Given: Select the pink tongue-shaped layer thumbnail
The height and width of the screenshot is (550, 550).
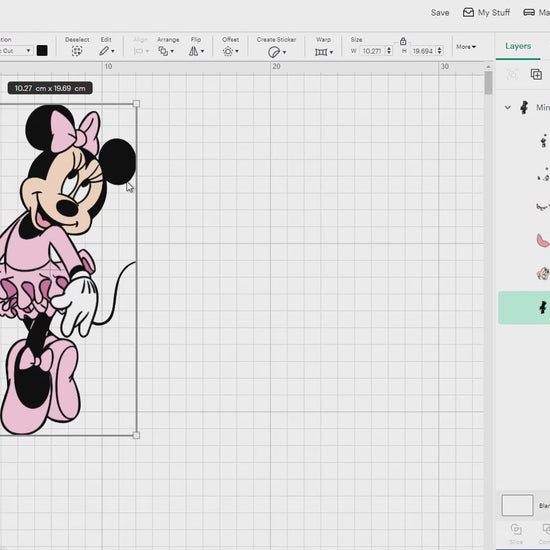Looking at the screenshot, I should [543, 241].
